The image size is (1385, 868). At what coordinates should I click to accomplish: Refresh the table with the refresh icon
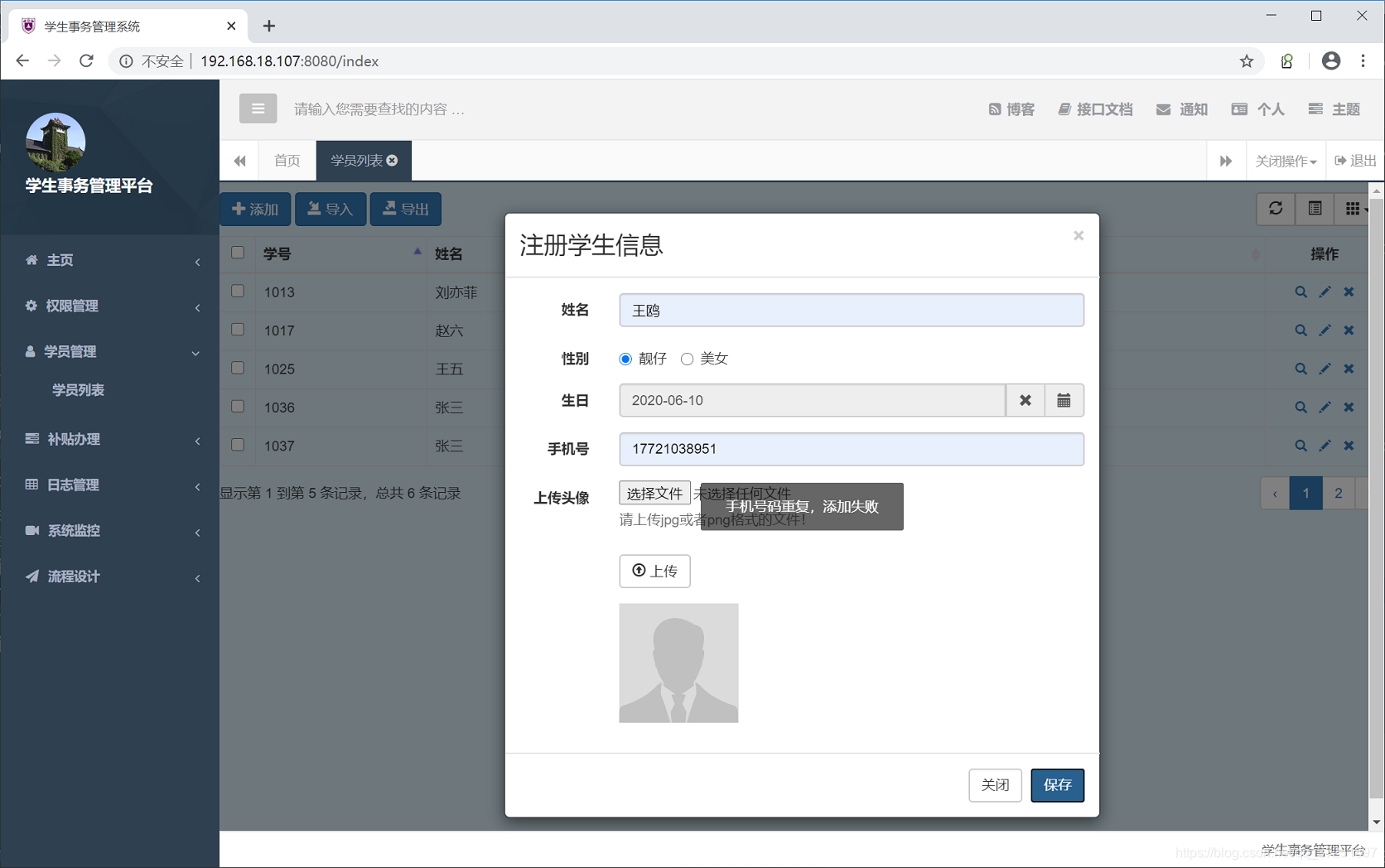pyautogui.click(x=1276, y=209)
